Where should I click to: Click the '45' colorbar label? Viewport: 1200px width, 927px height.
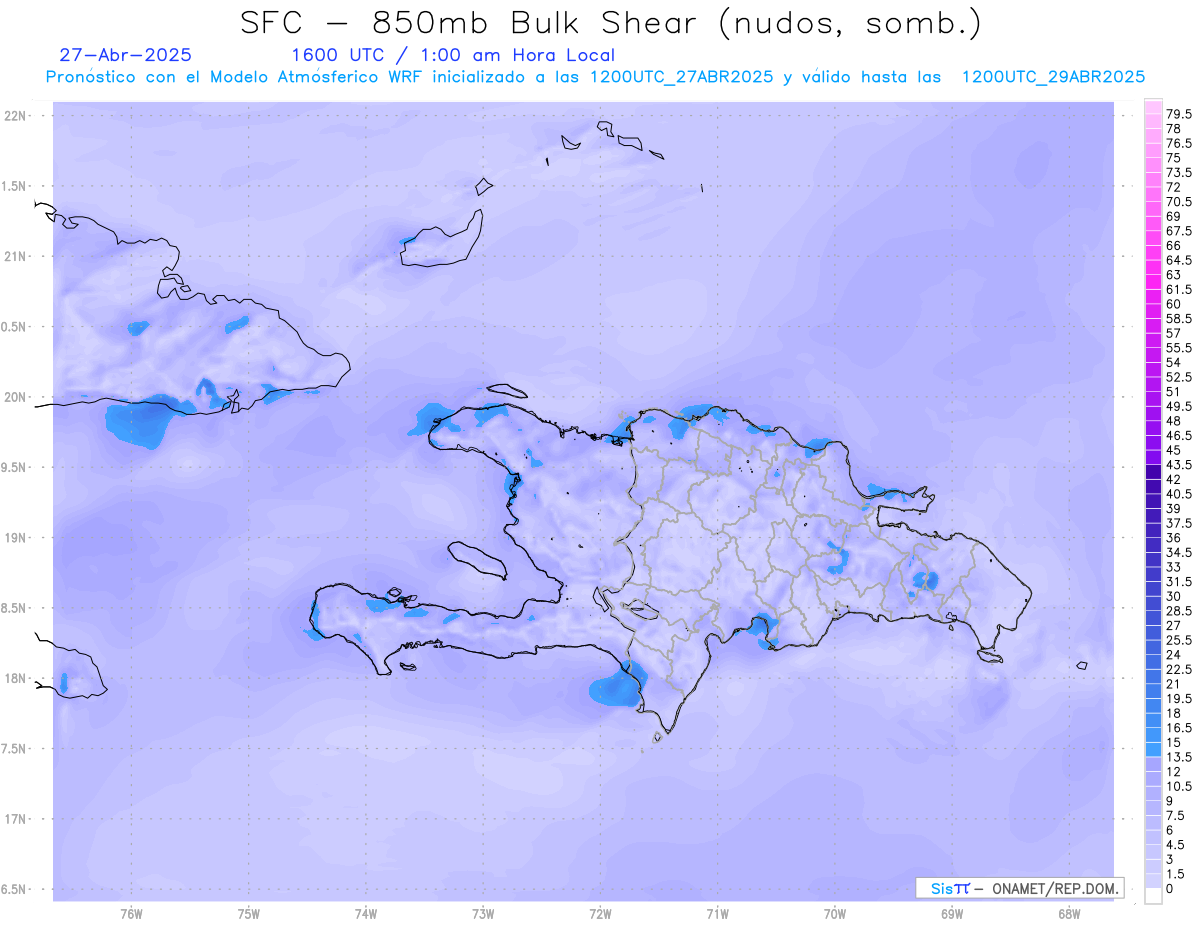pyautogui.click(x=1173, y=450)
